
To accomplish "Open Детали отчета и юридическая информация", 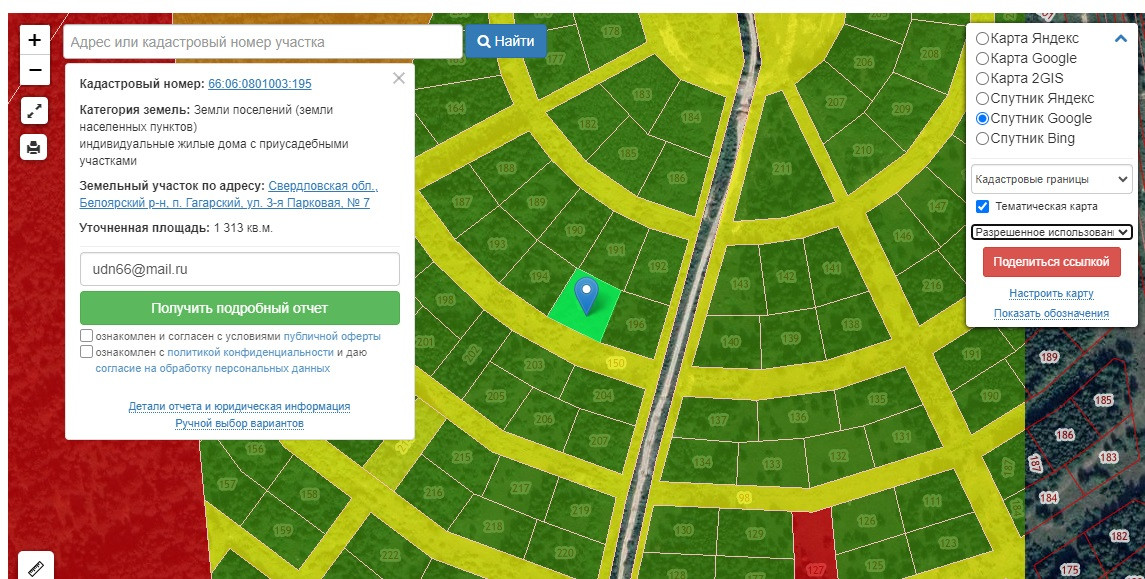I will 240,406.
